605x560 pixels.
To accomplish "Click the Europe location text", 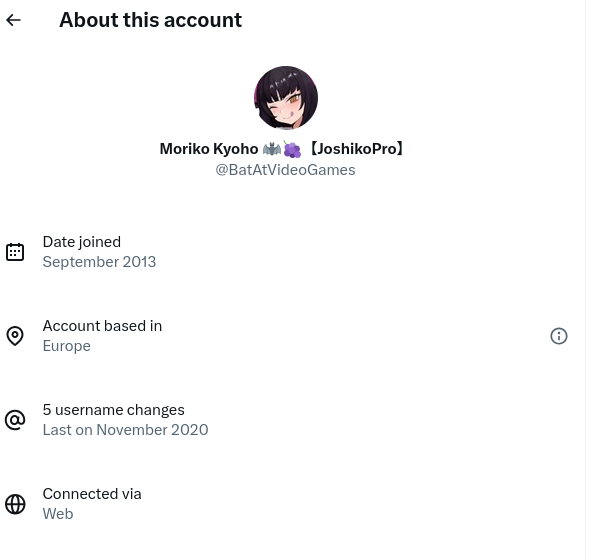I will pos(66,346).
